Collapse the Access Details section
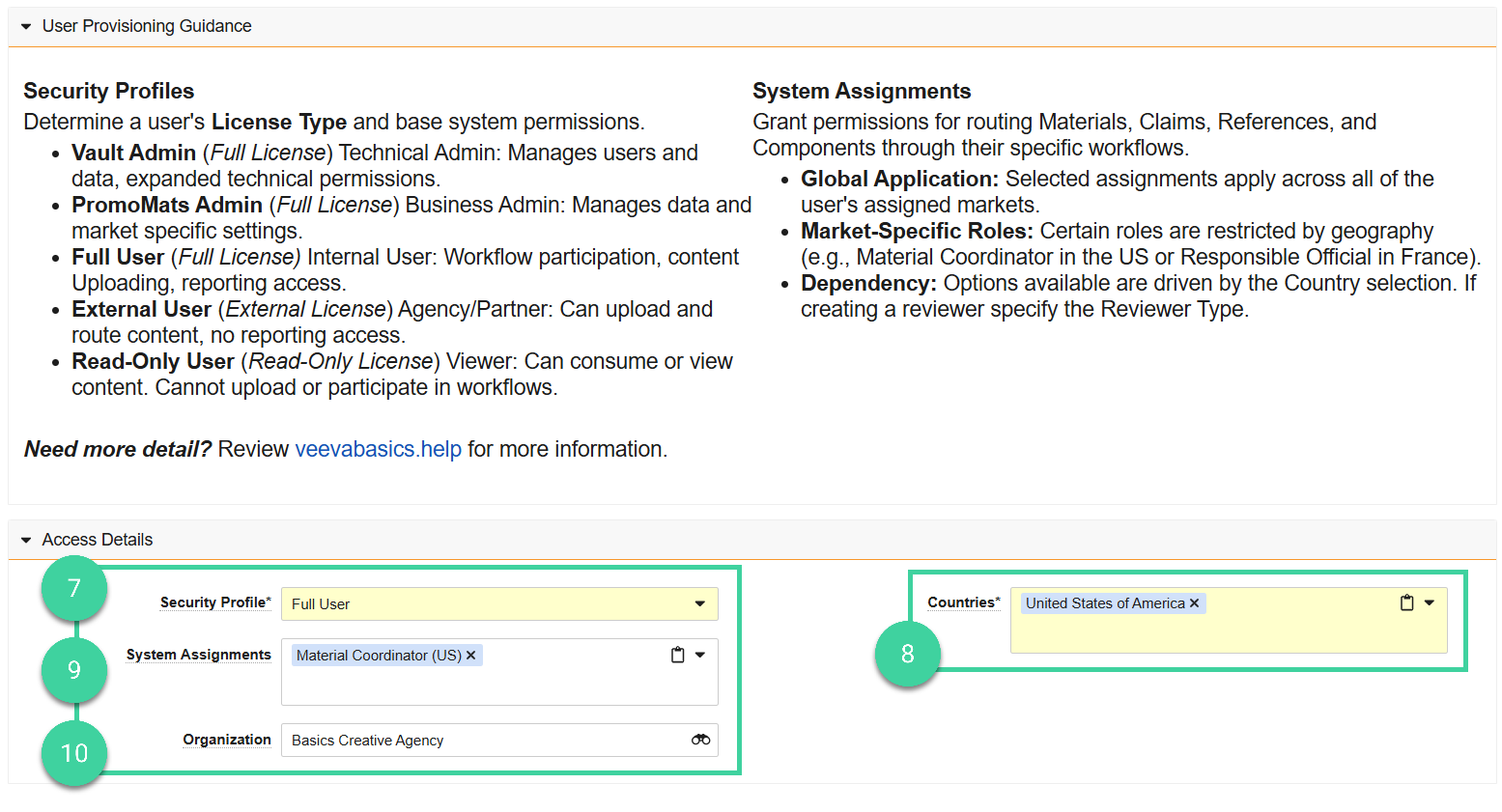The height and width of the screenshot is (812, 1502). [x=26, y=540]
